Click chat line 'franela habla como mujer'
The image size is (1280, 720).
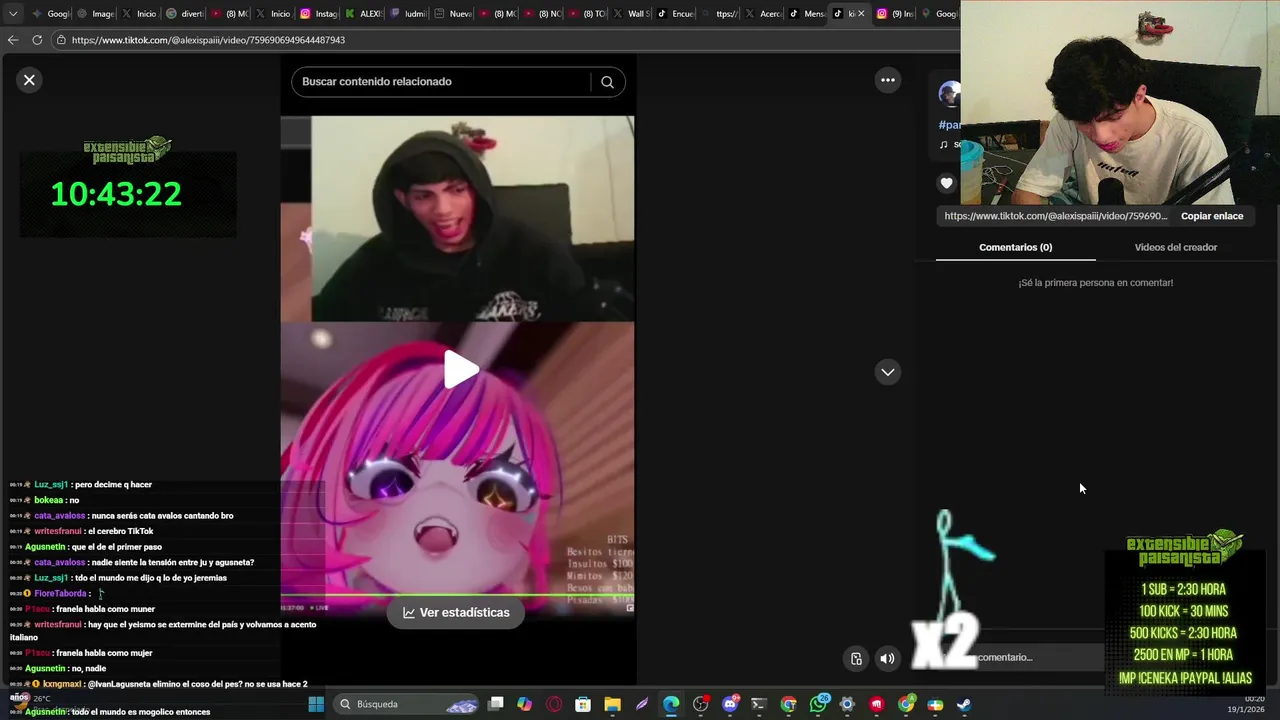point(104,653)
